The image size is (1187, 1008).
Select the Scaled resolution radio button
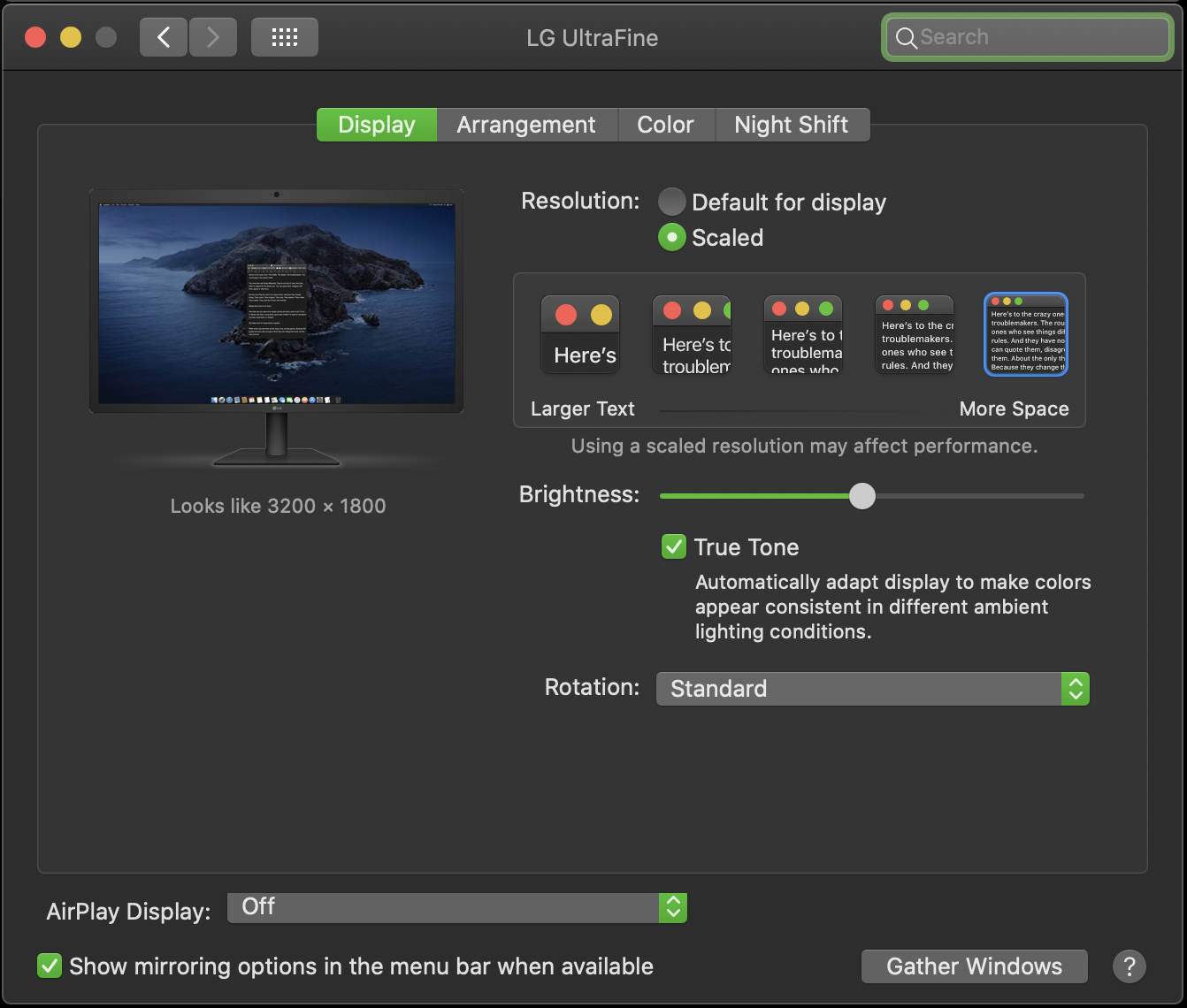pyautogui.click(x=672, y=237)
